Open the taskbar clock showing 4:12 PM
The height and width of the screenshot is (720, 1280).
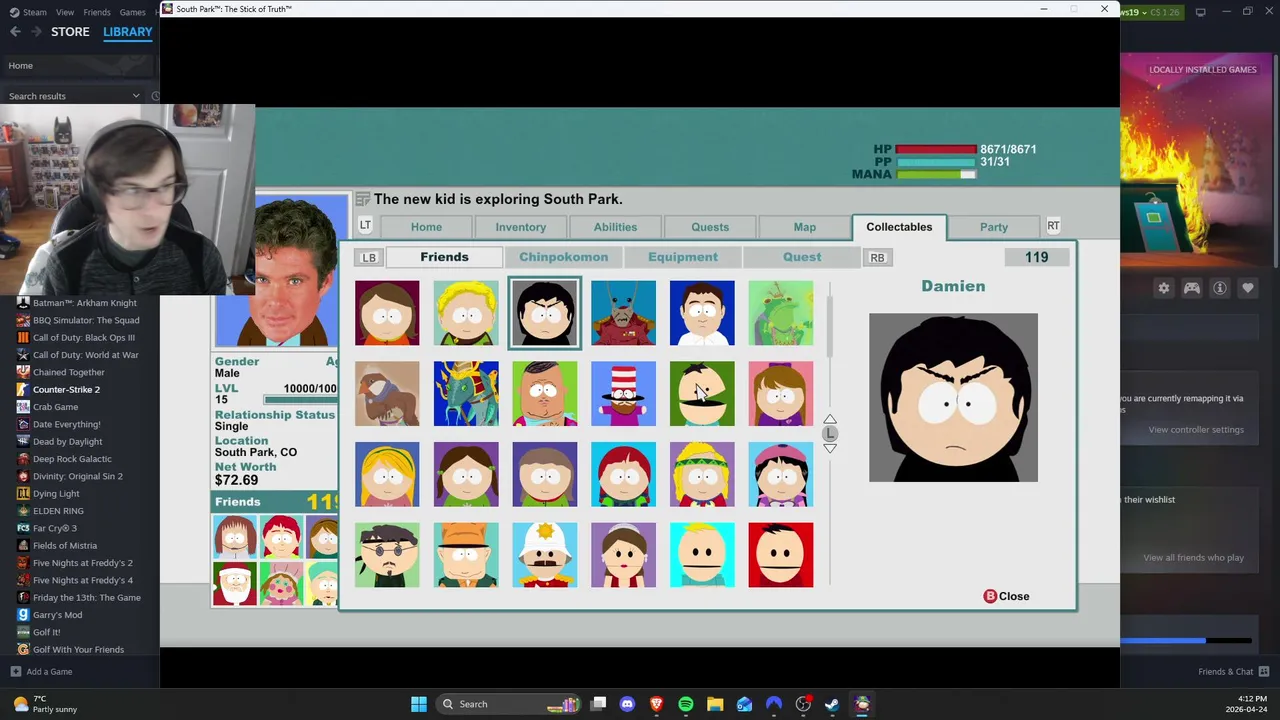(1248, 704)
